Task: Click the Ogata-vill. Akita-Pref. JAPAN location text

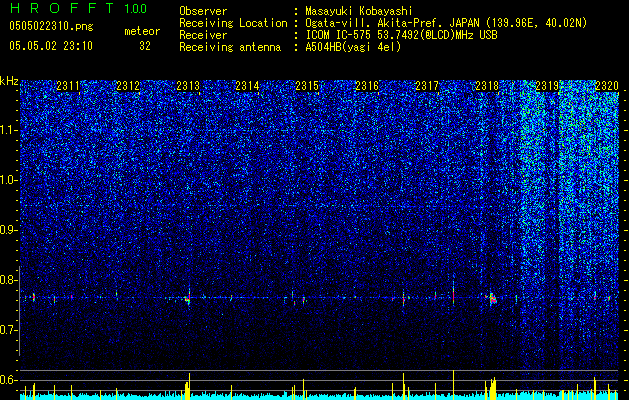Action: (446, 23)
